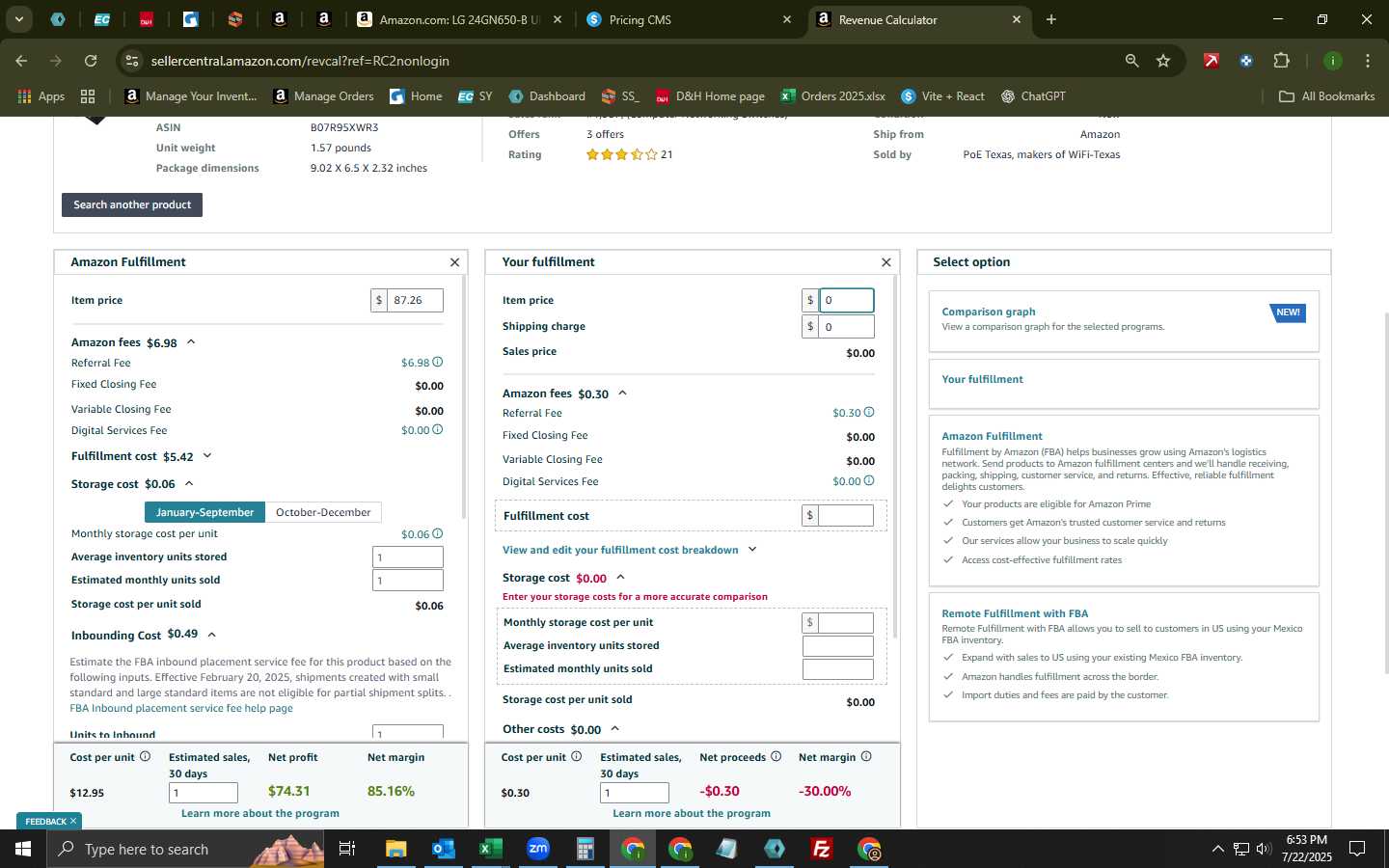Click Learn more about the program under Amazon Fulfillment
This screenshot has width=1389, height=868.
260,813
